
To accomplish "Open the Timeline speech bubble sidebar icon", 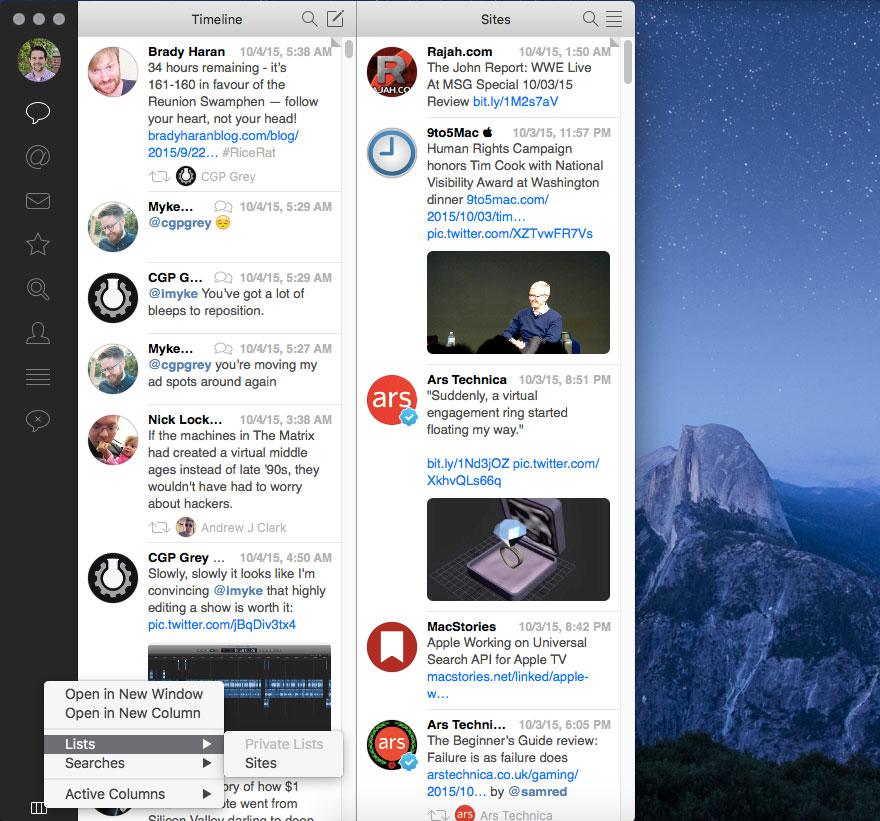I will click(x=38, y=113).
